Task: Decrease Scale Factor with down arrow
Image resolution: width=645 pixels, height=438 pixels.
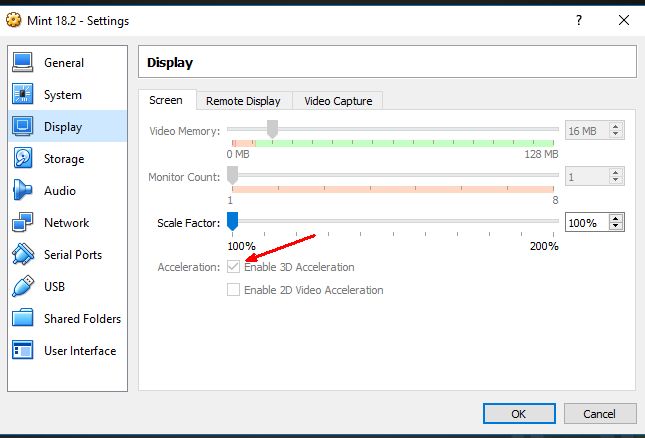Action: coord(615,226)
